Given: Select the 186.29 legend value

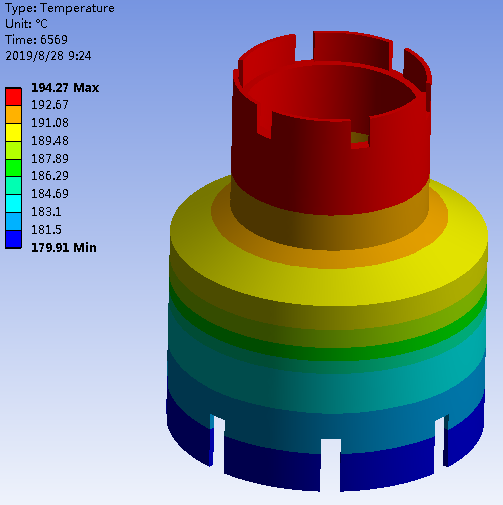Looking at the screenshot, I should (50, 176).
